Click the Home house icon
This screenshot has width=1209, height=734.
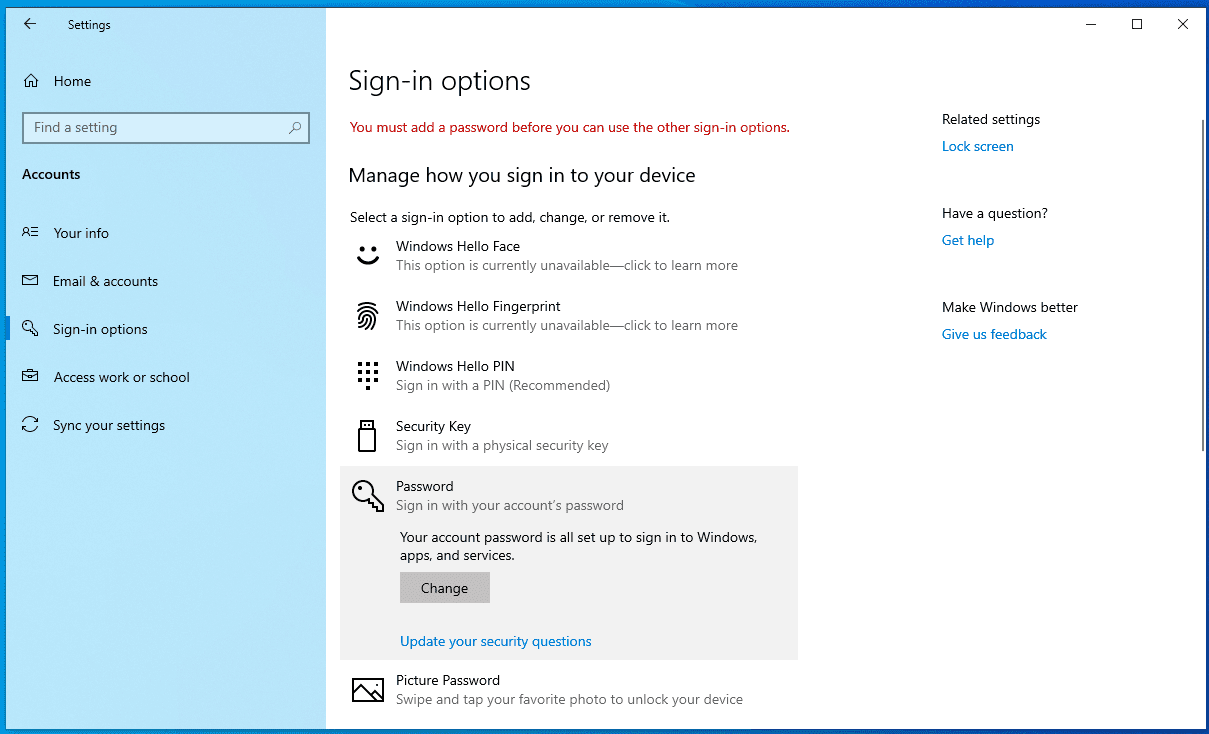tap(31, 81)
